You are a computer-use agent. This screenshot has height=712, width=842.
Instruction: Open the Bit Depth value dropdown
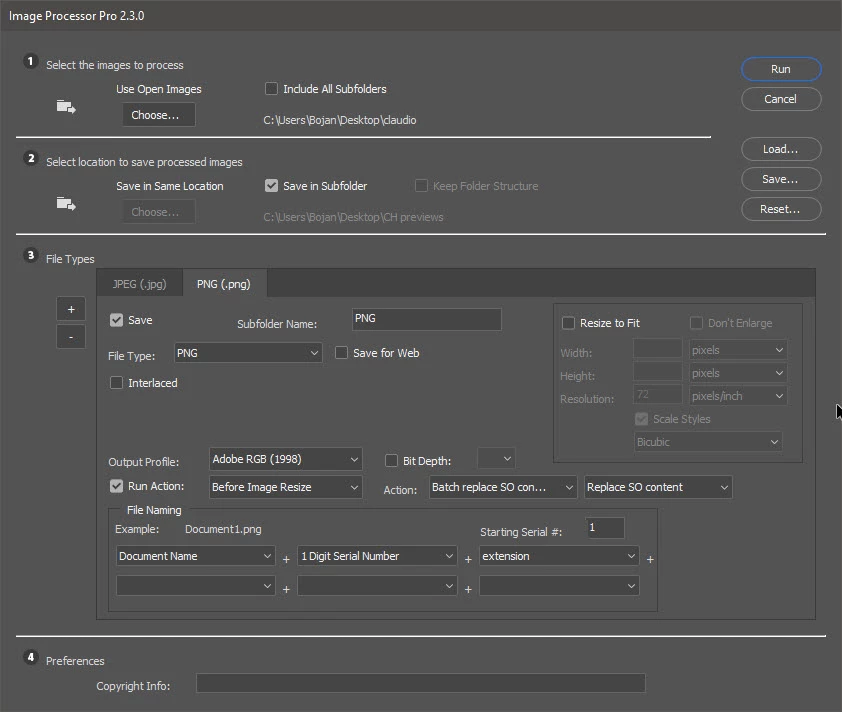point(497,459)
